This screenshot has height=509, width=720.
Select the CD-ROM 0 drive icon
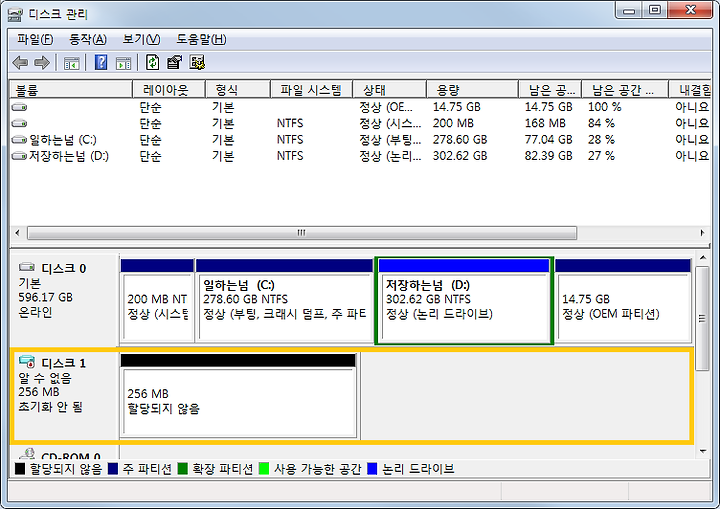tap(27, 454)
